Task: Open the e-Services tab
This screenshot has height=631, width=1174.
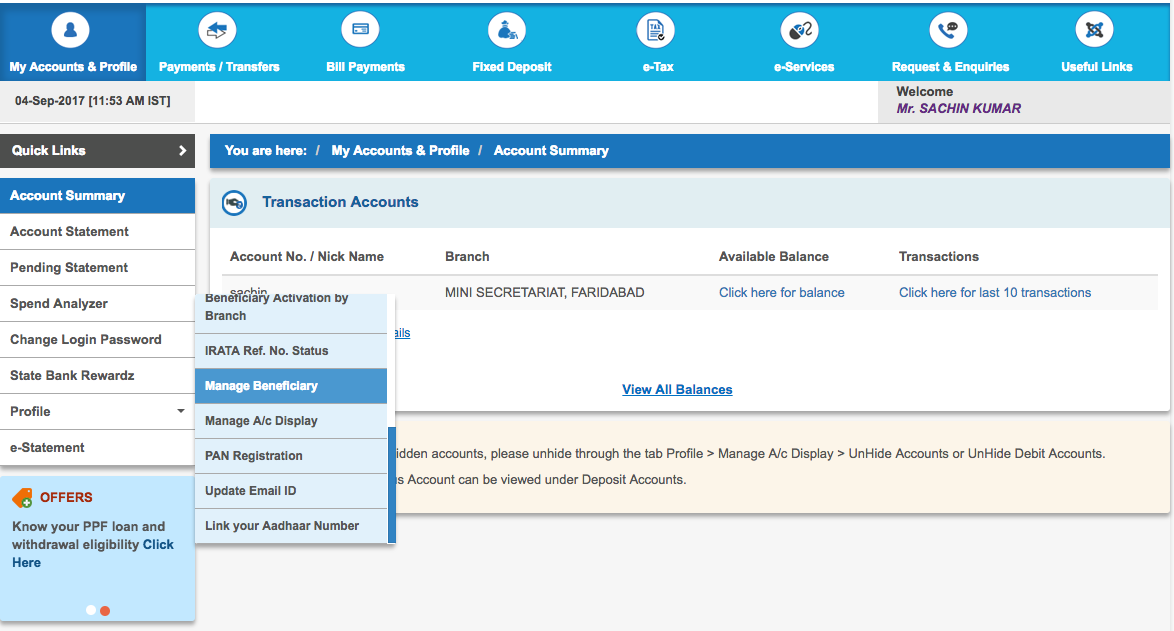Action: coord(804,42)
